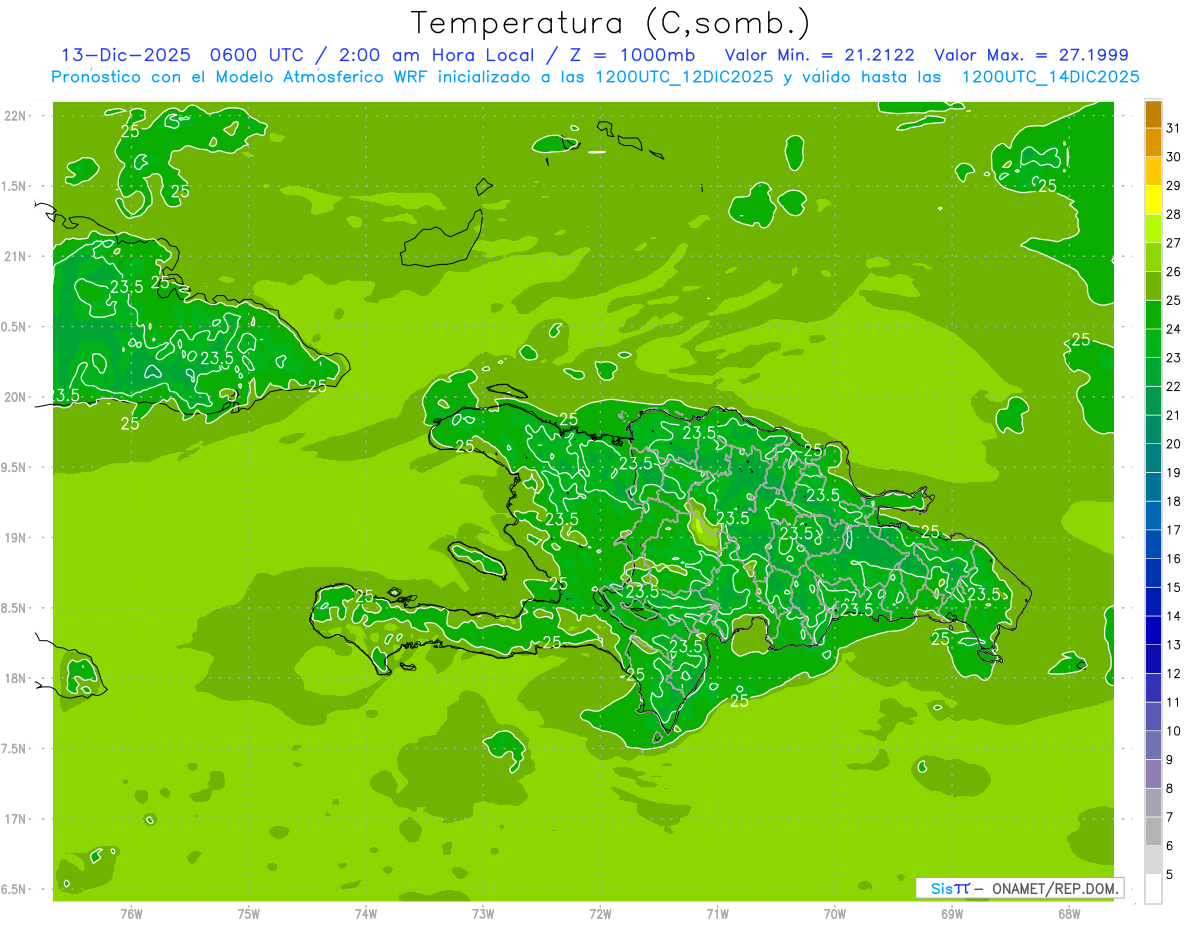Click legend value "29"
The height and width of the screenshot is (927, 1200).
[x=1173, y=185]
